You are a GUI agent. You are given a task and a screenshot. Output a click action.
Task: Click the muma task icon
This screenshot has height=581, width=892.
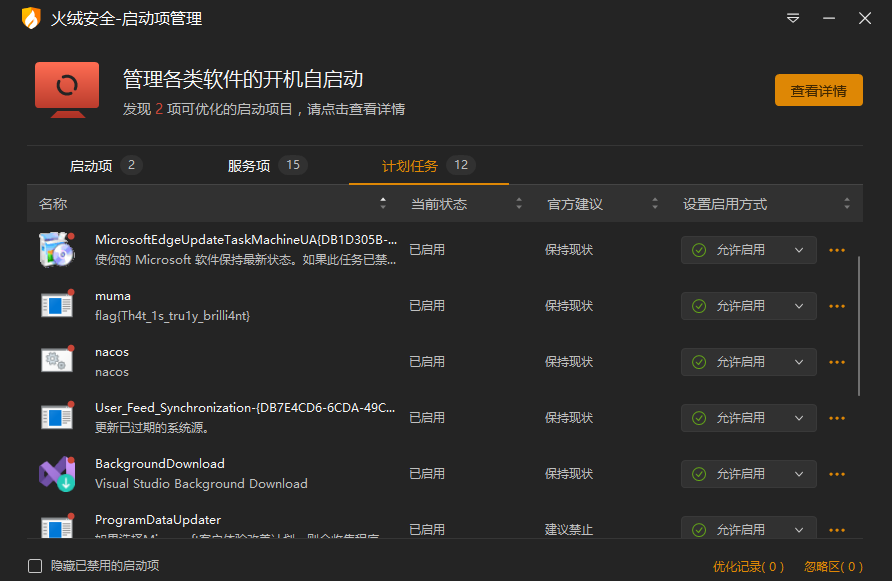[x=57, y=305]
